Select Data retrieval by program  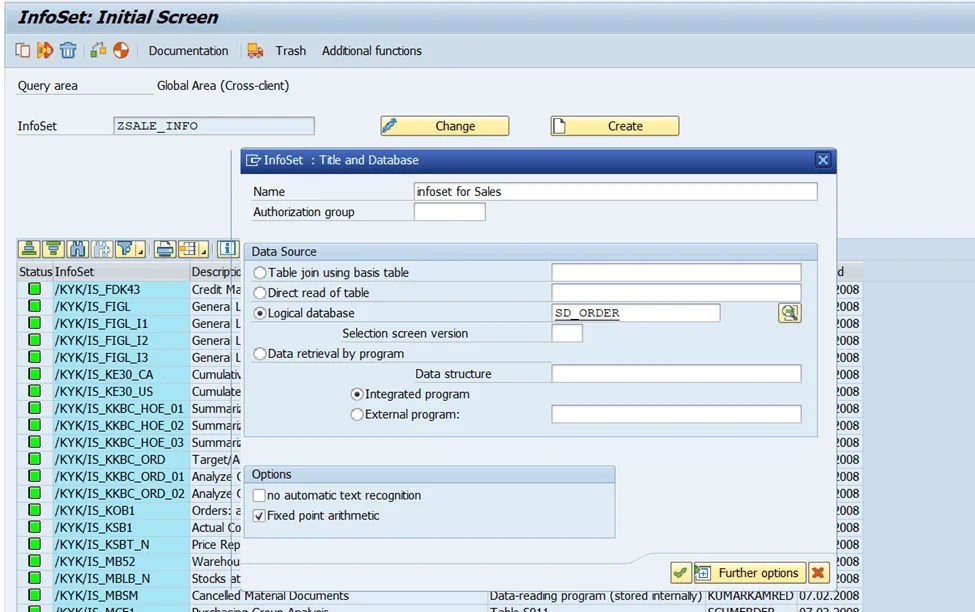coord(258,352)
